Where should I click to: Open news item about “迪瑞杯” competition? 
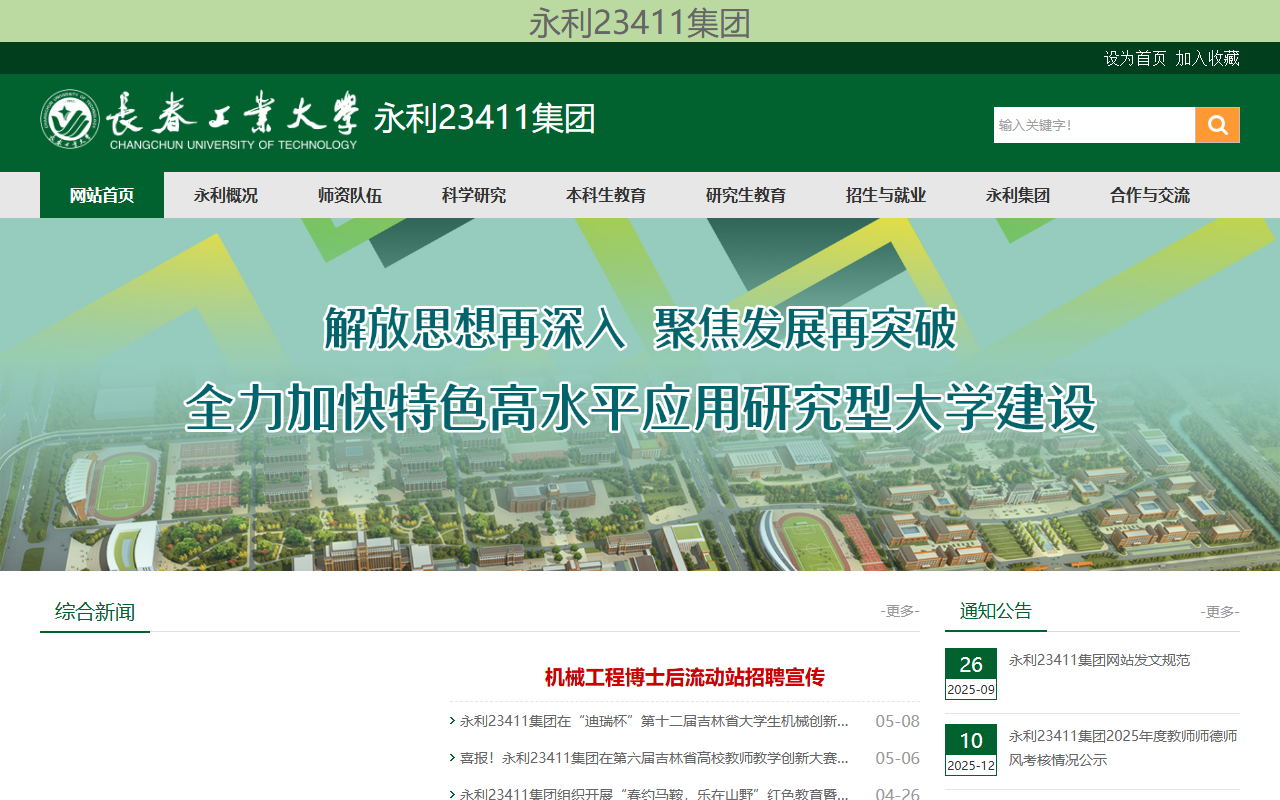click(654, 721)
